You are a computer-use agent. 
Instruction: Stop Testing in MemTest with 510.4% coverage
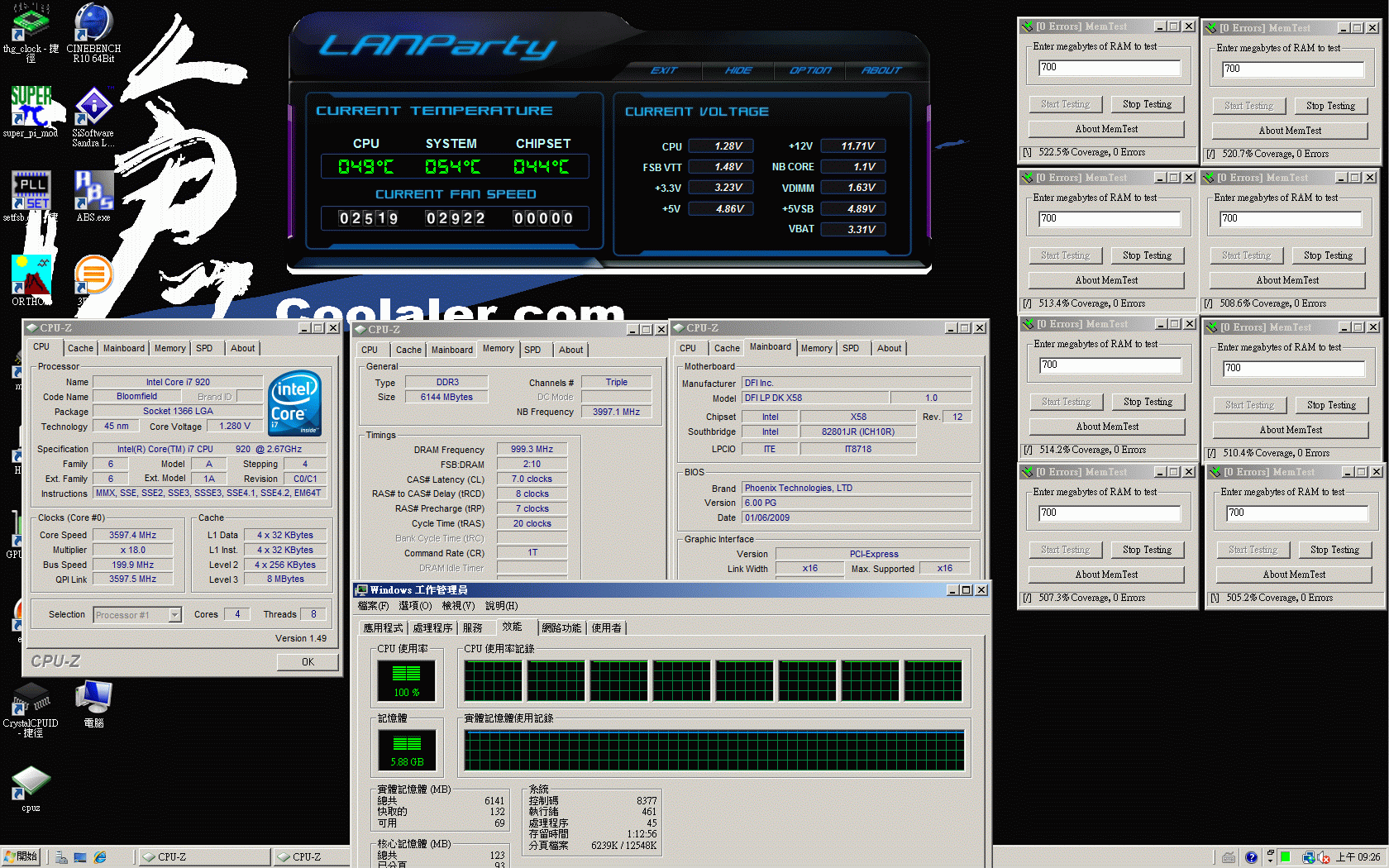click(1331, 405)
